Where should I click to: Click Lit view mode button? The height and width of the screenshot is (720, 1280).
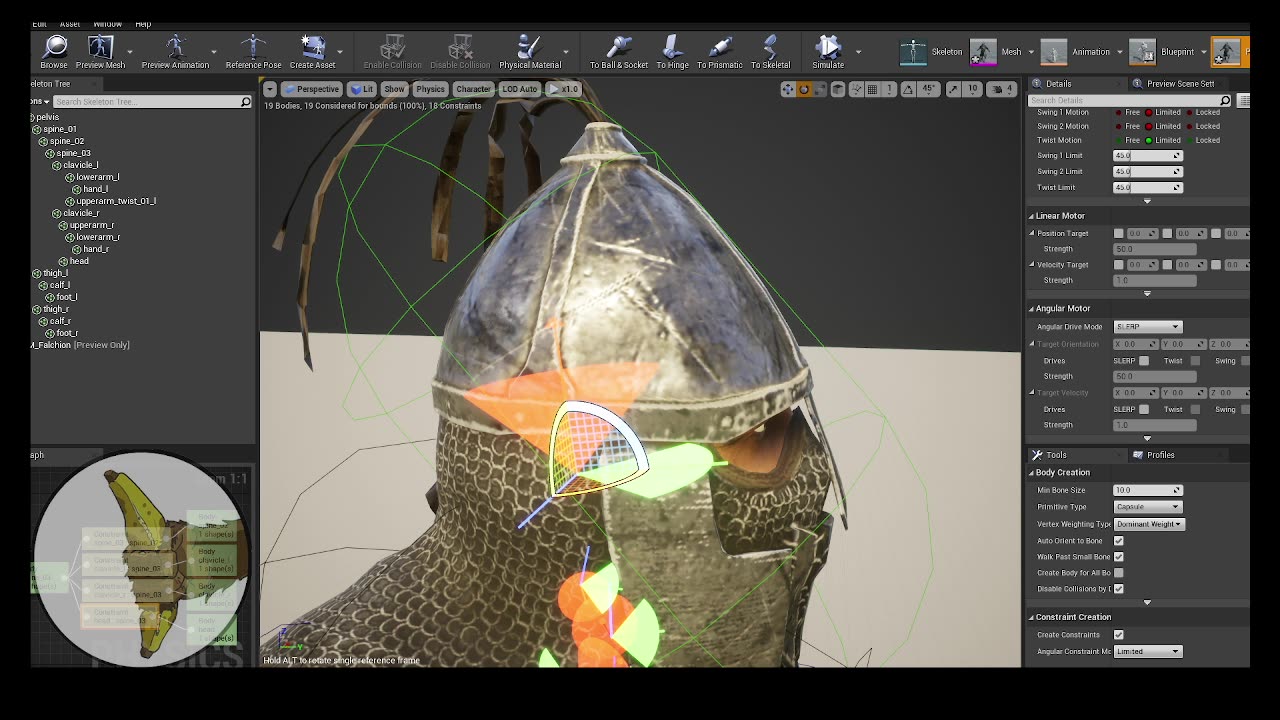362,89
